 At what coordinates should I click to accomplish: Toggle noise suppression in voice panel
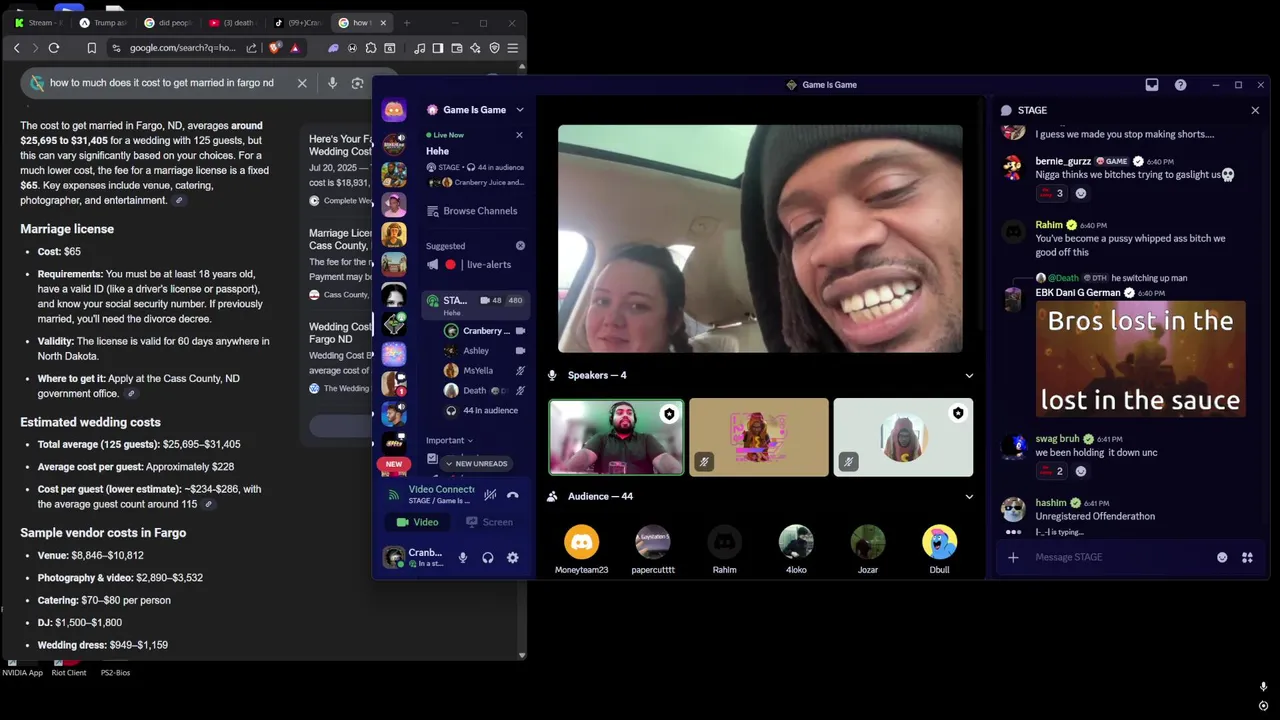(490, 495)
